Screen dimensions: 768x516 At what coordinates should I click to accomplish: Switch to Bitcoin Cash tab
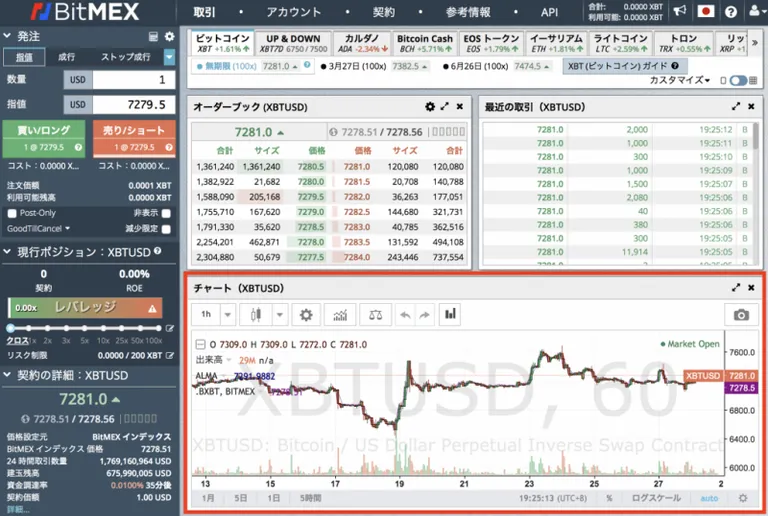(424, 43)
